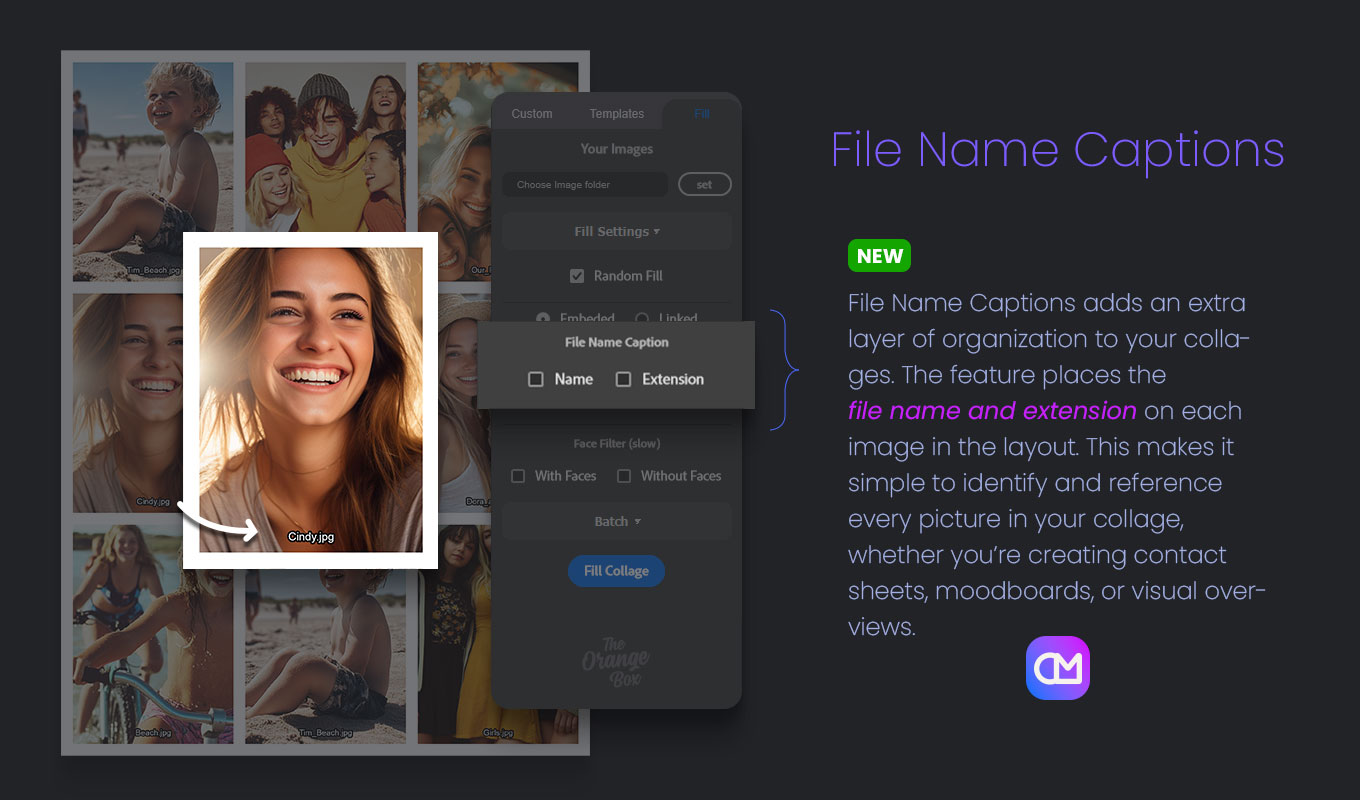Tick the Without Faces filter checkbox
1360x800 pixels.
(624, 476)
